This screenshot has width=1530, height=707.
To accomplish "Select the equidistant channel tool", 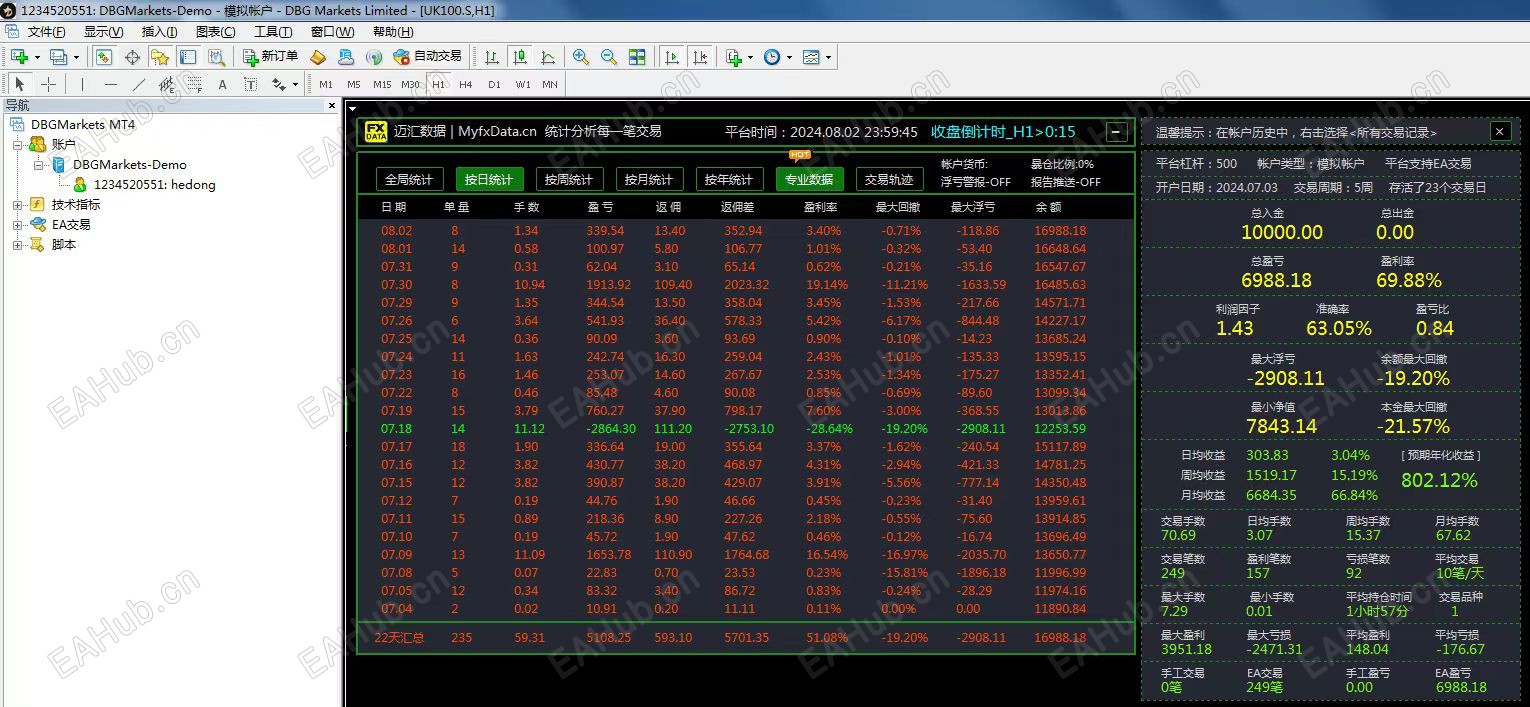I will (x=166, y=84).
